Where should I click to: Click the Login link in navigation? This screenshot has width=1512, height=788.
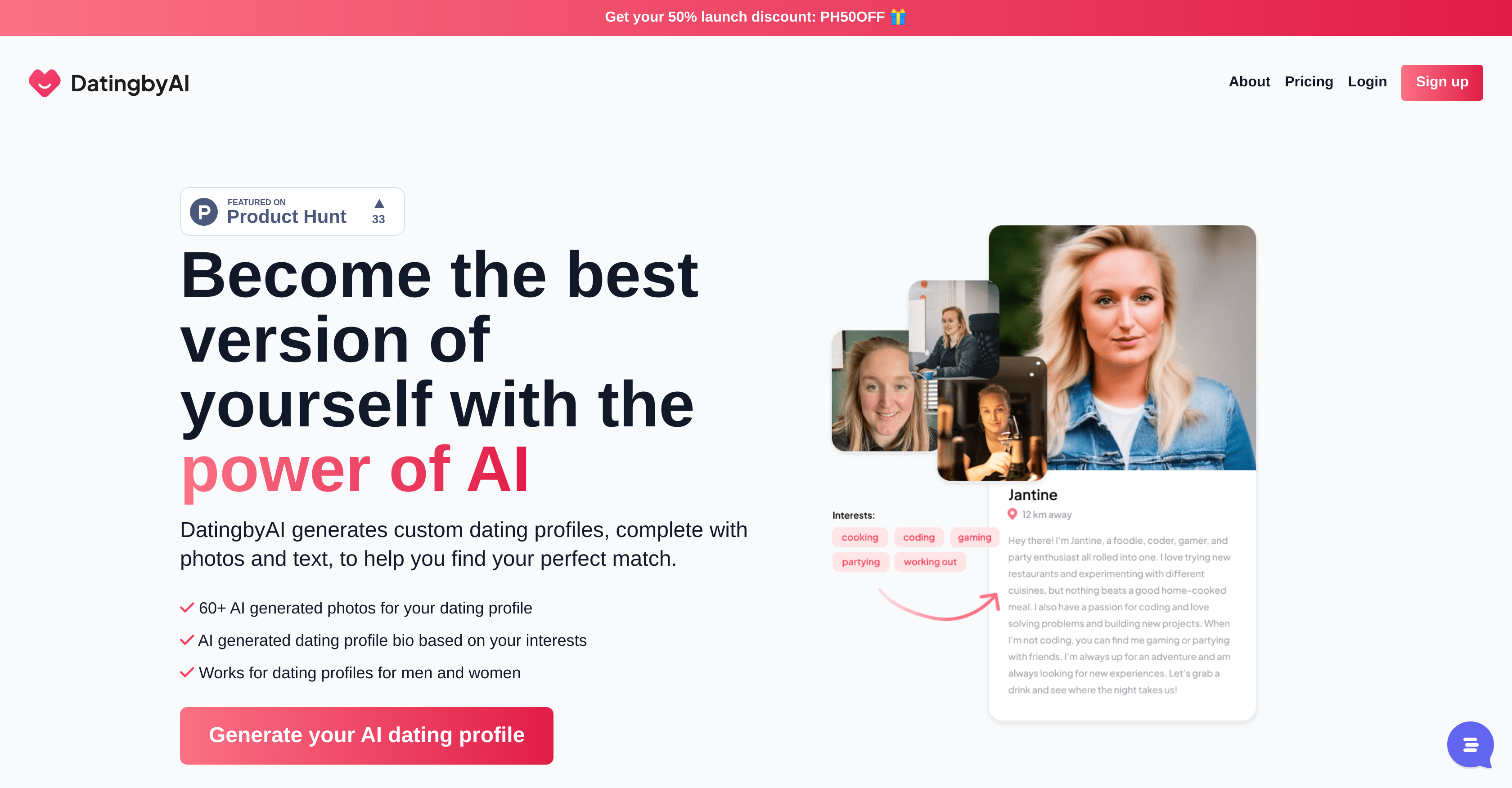[1367, 82]
